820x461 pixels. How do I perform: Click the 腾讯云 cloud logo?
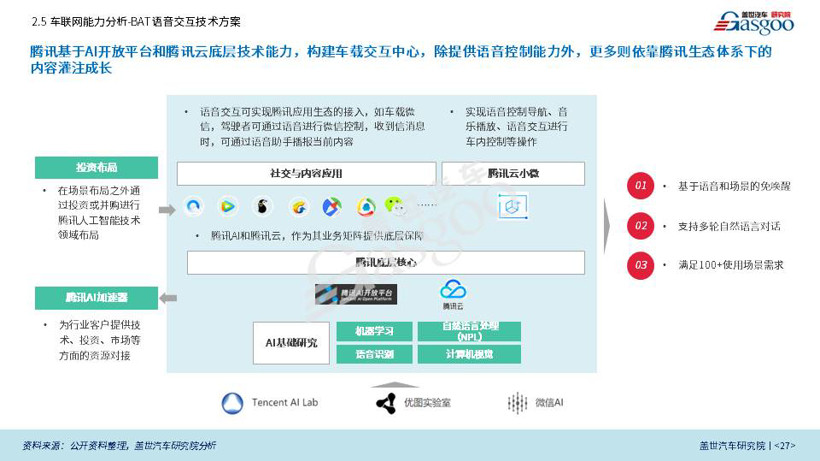pyautogui.click(x=453, y=295)
